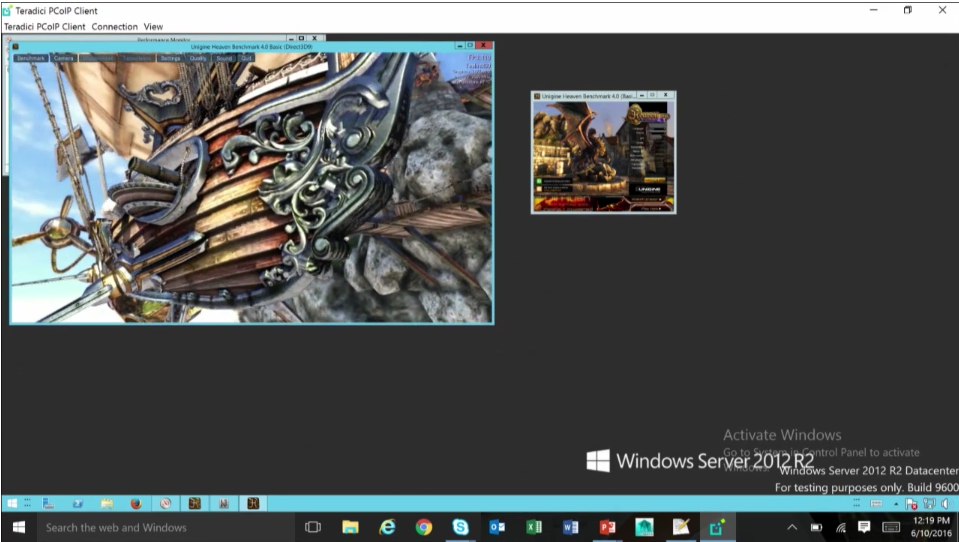Open Word from the local taskbar
959x542 pixels.
[x=571, y=527]
